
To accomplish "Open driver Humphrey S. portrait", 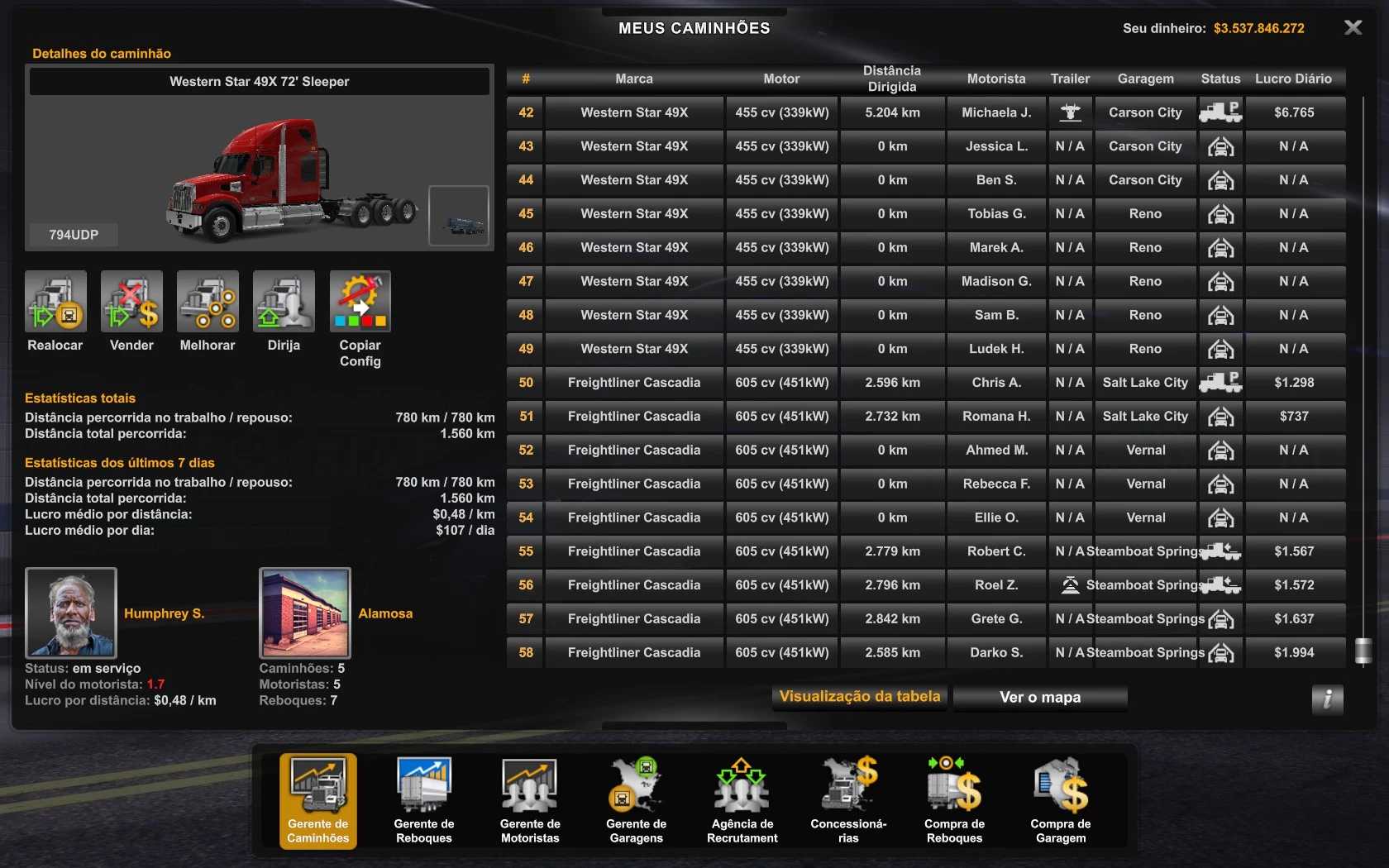I will click(71, 613).
